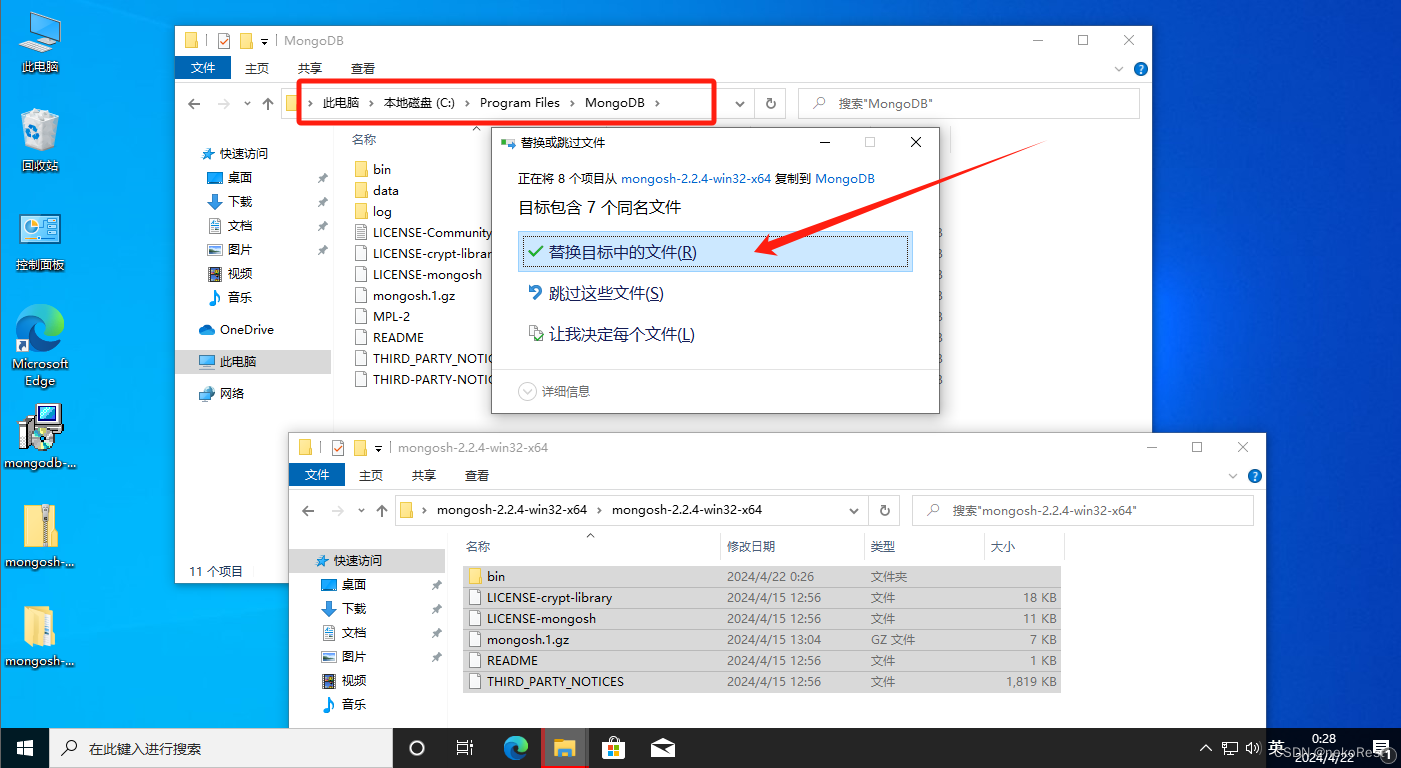Expand 详细信息 in the replace dialog
The width and height of the screenshot is (1401, 768).
[554, 392]
